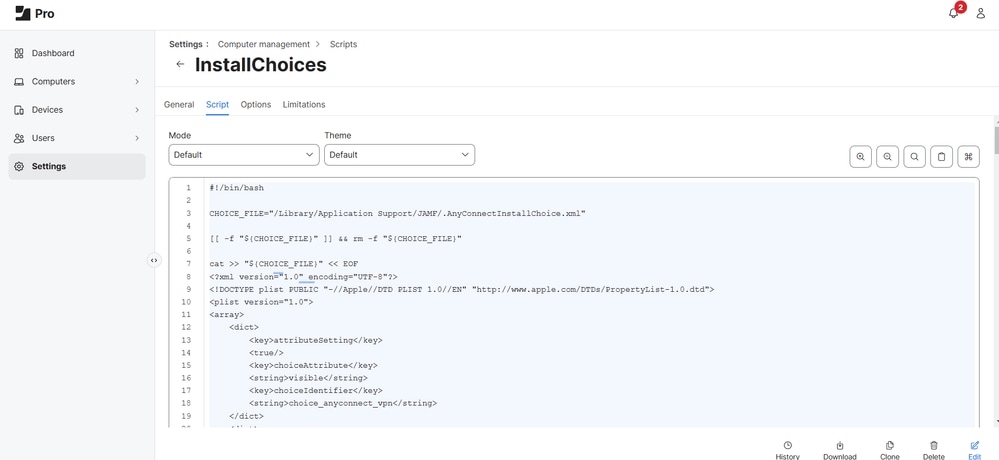The image size is (999, 460).
Task: Open the Mode dropdown
Action: (x=244, y=155)
